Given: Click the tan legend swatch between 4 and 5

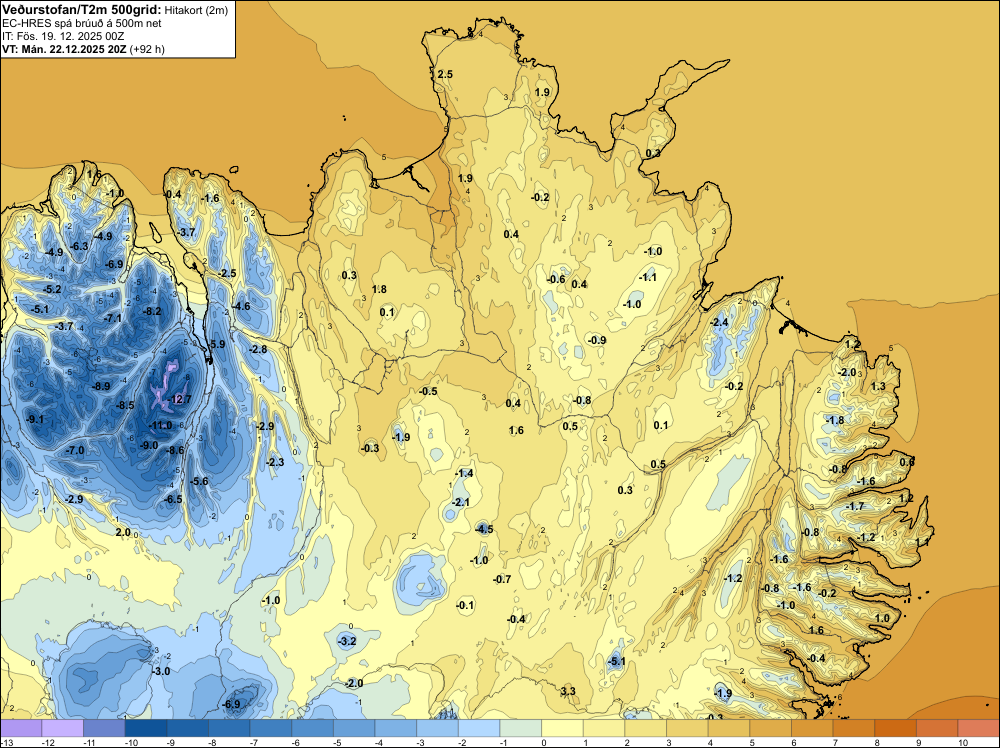Looking at the screenshot, I should point(729,728).
